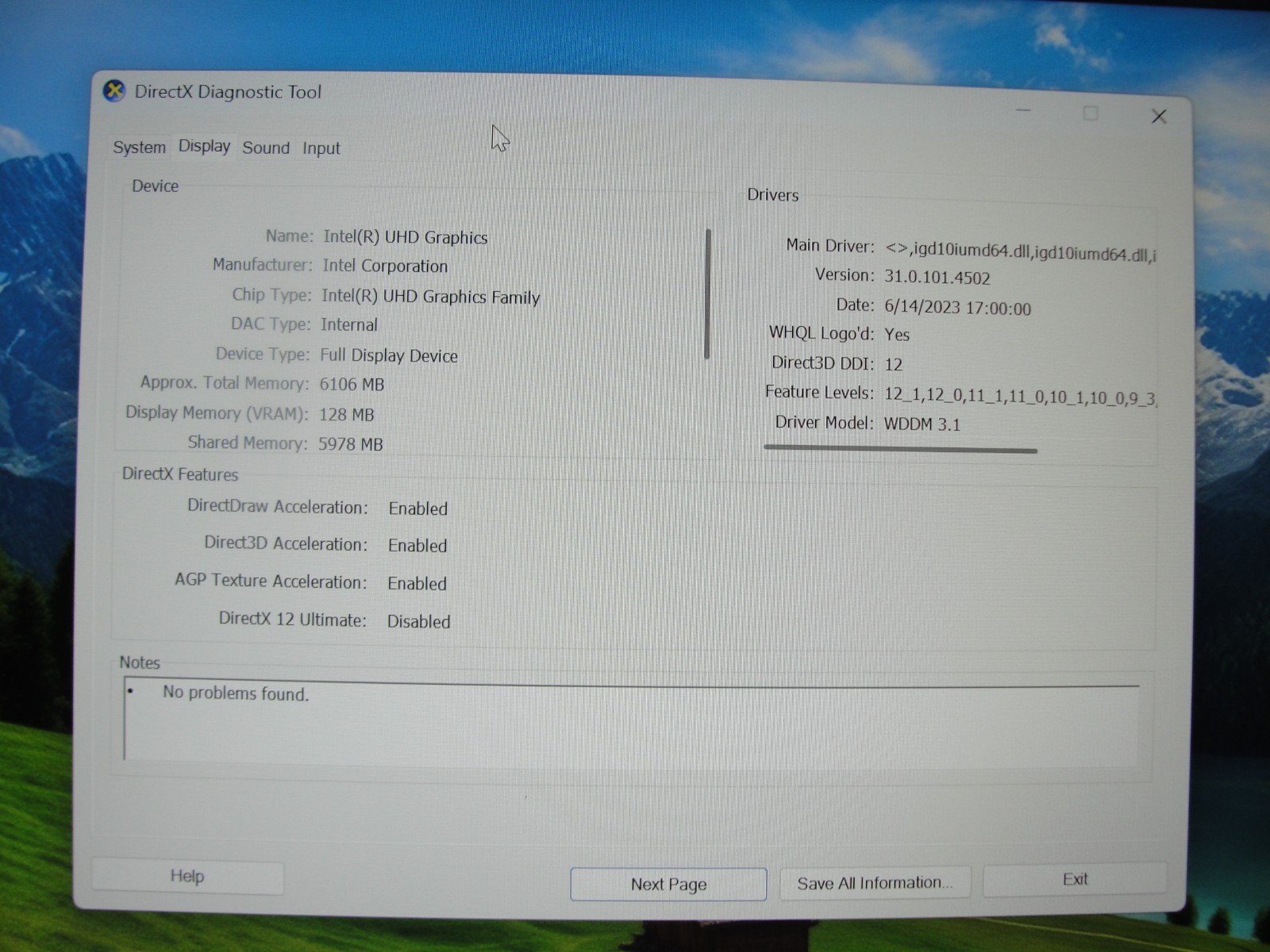This screenshot has height=952, width=1270.
Task: Click AGP Texture Acceleration Enabled status
Action: (418, 583)
